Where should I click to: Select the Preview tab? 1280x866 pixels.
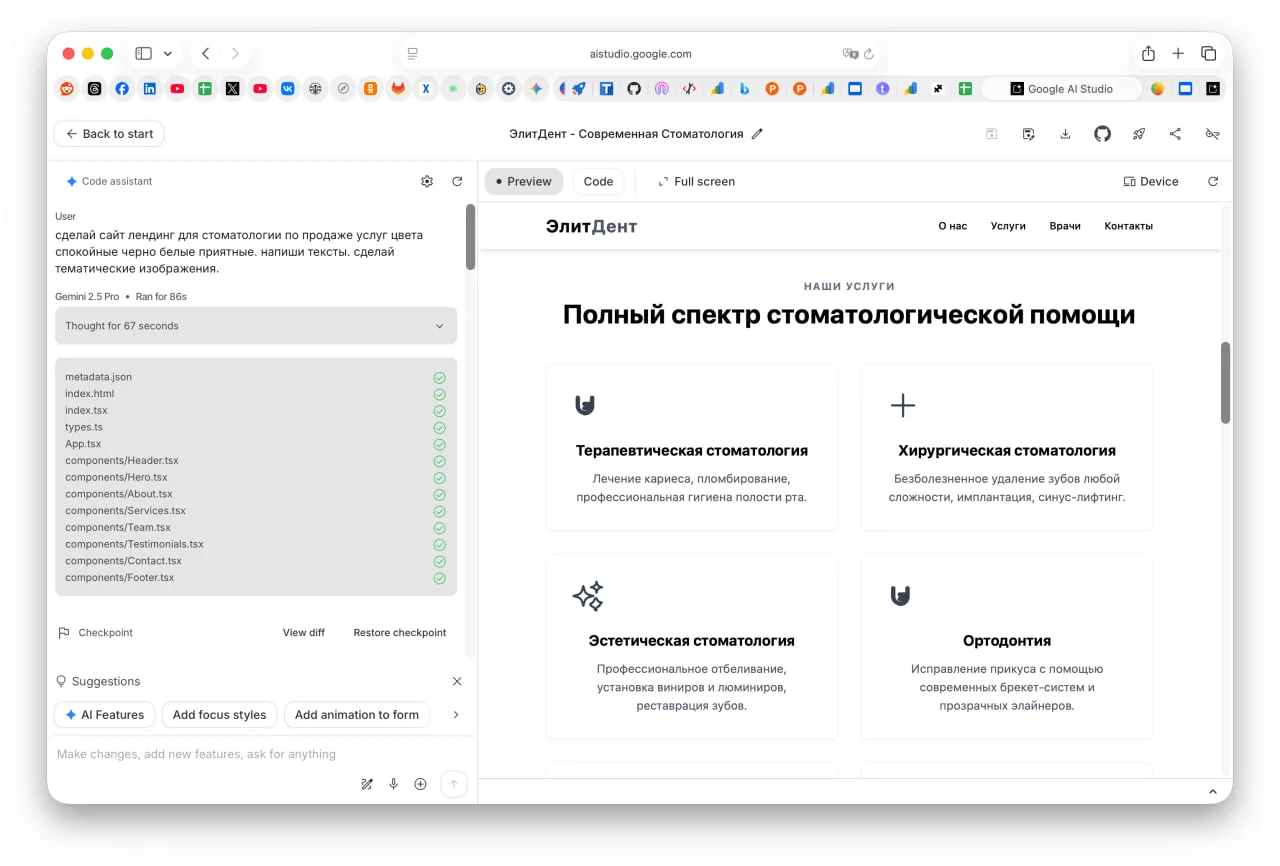tap(524, 182)
